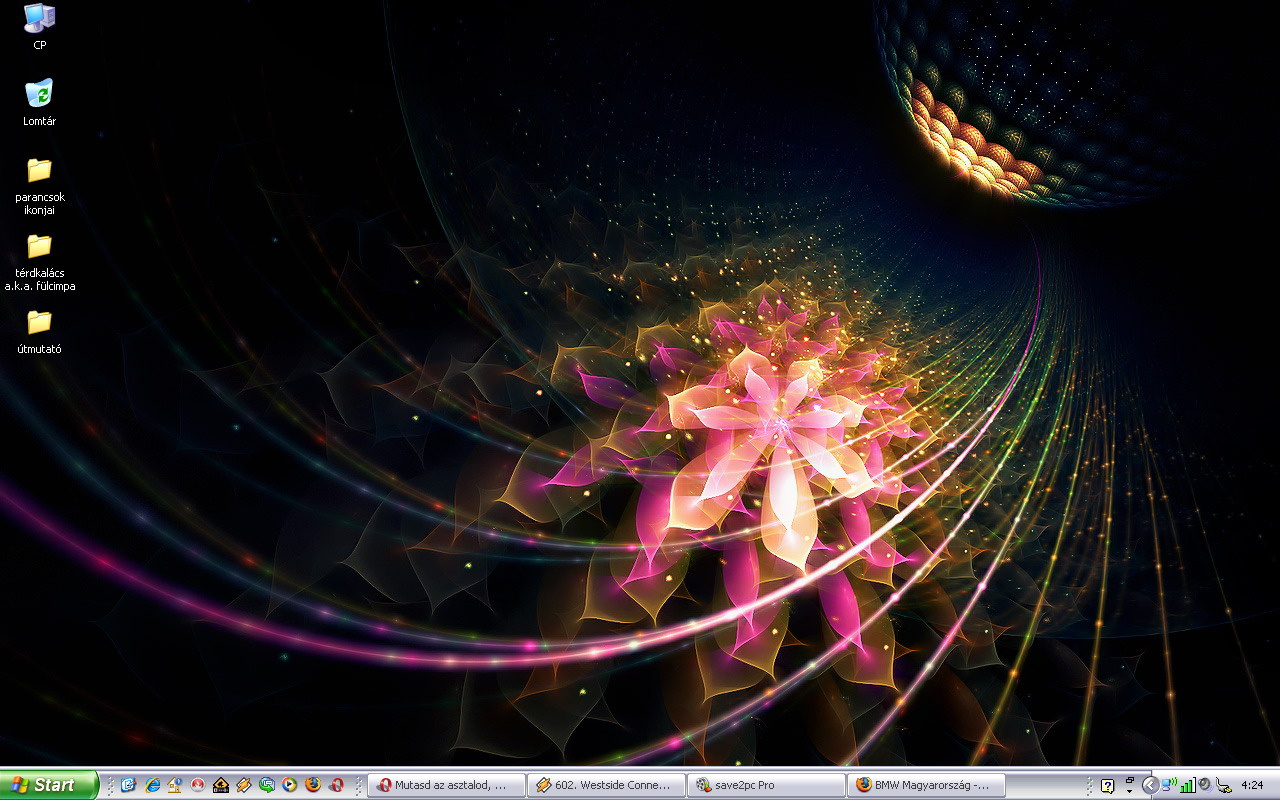Image resolution: width=1280 pixels, height=800 pixels.
Task: Click the 4:24 system clock
Action: click(1252, 785)
